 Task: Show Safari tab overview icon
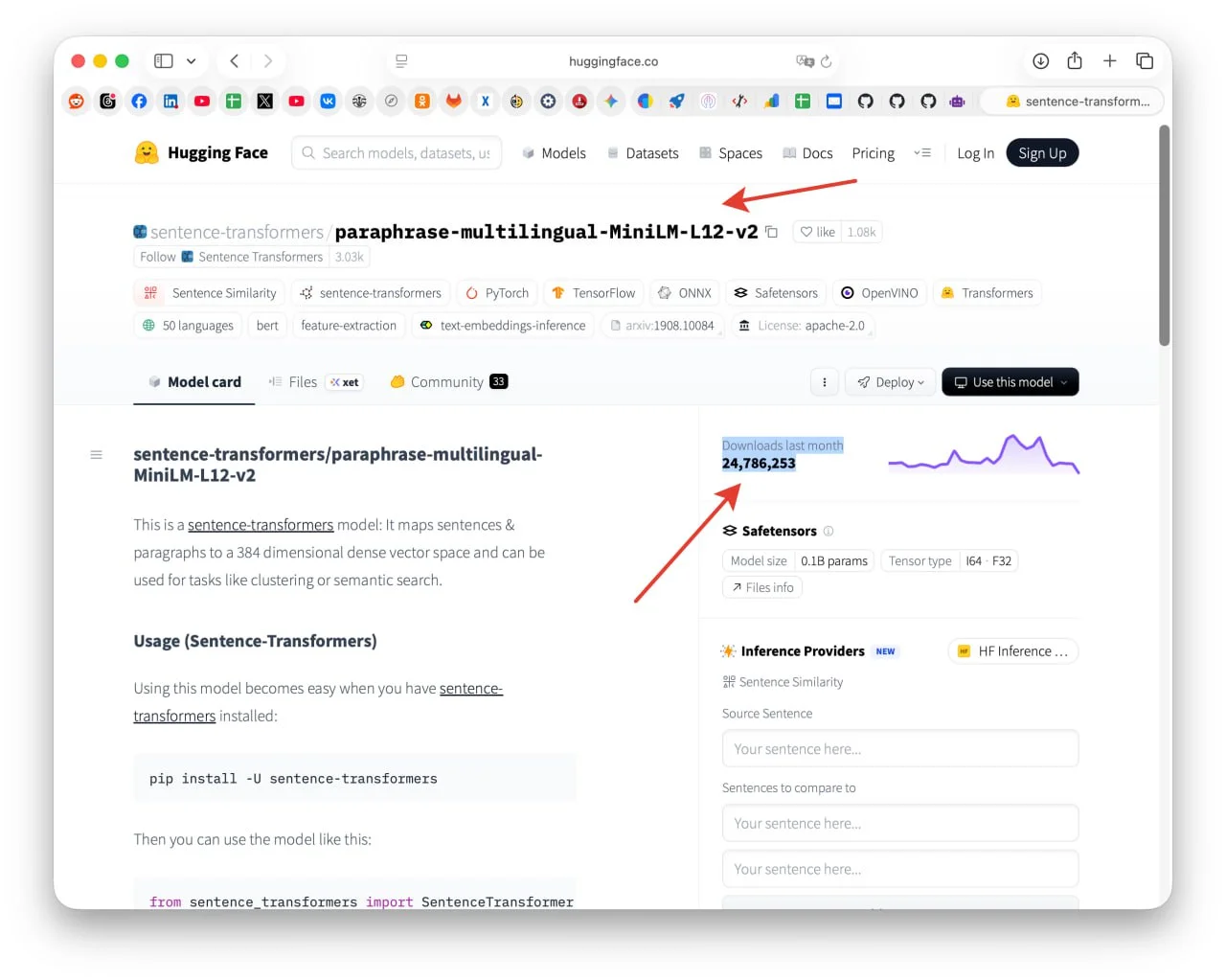coord(1145,61)
